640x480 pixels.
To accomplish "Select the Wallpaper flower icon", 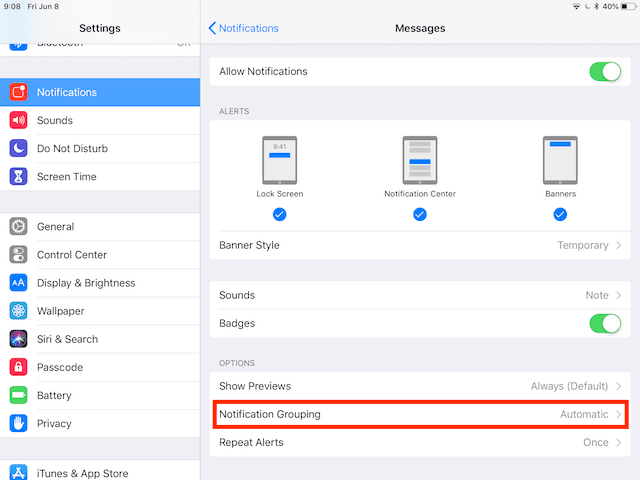I will click(x=18, y=311).
